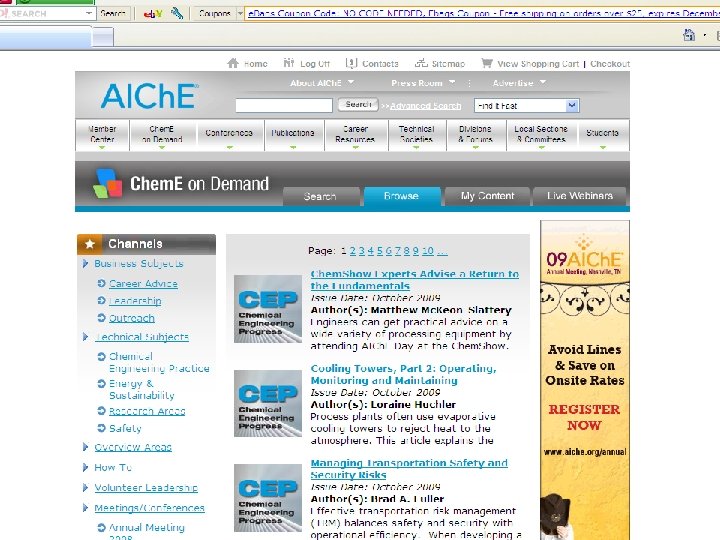Screen dimensions: 720x540
Task: Open Managing Transportation Safety and Security Risks link
Action: coord(409,469)
